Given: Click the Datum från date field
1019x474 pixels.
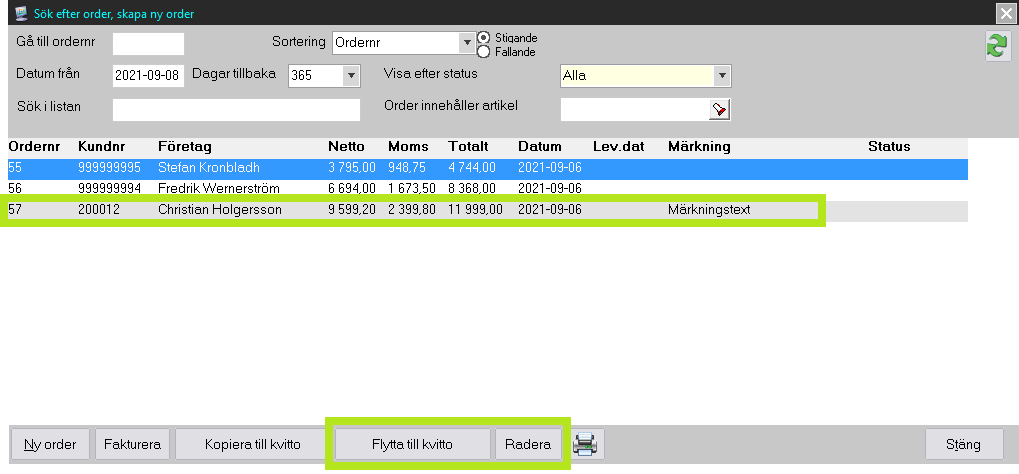Looking at the screenshot, I should click(147, 76).
